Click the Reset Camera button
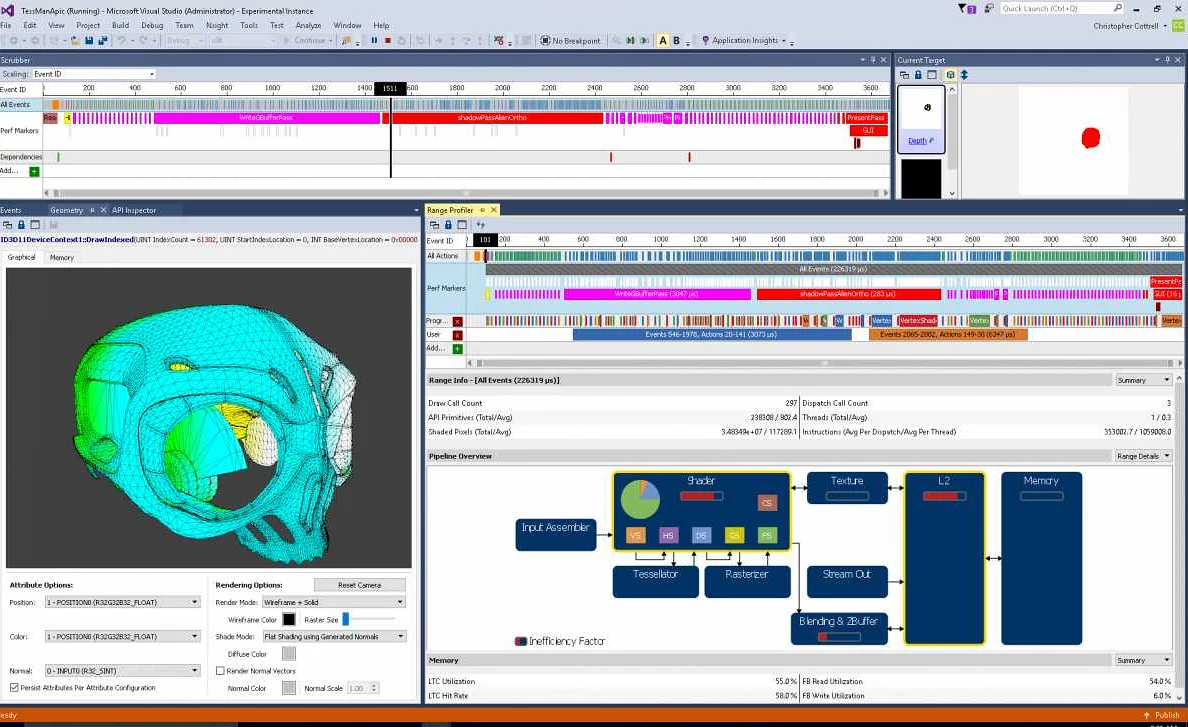The width and height of the screenshot is (1188, 727). (360, 585)
